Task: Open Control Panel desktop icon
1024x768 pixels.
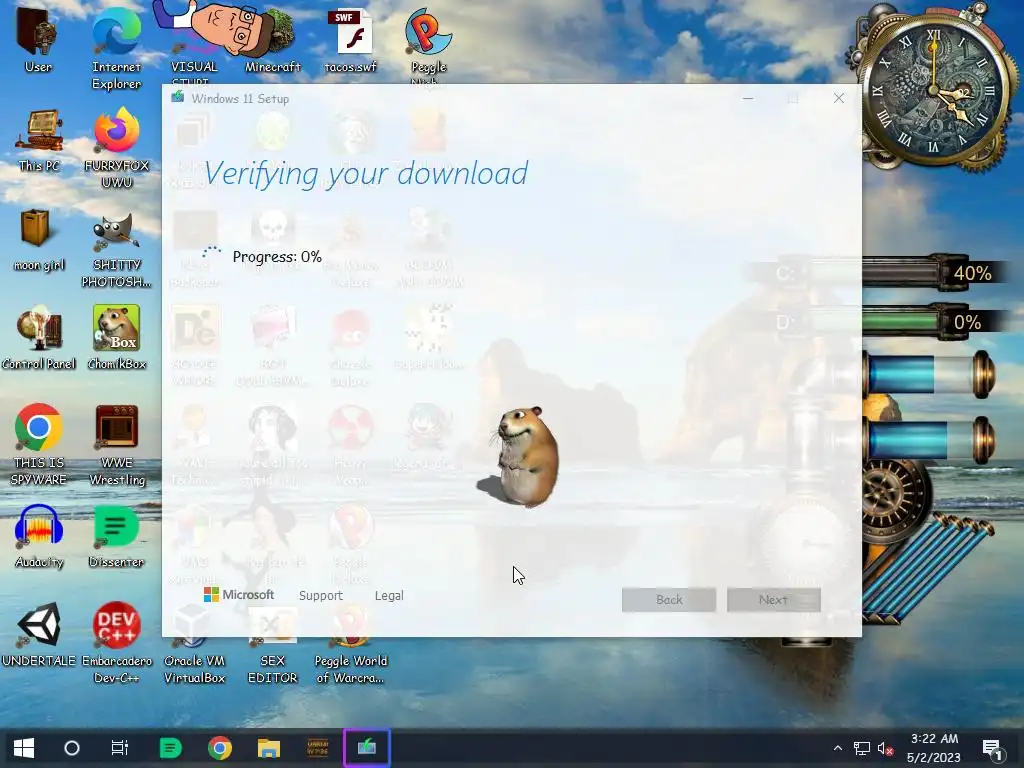Action: click(39, 338)
